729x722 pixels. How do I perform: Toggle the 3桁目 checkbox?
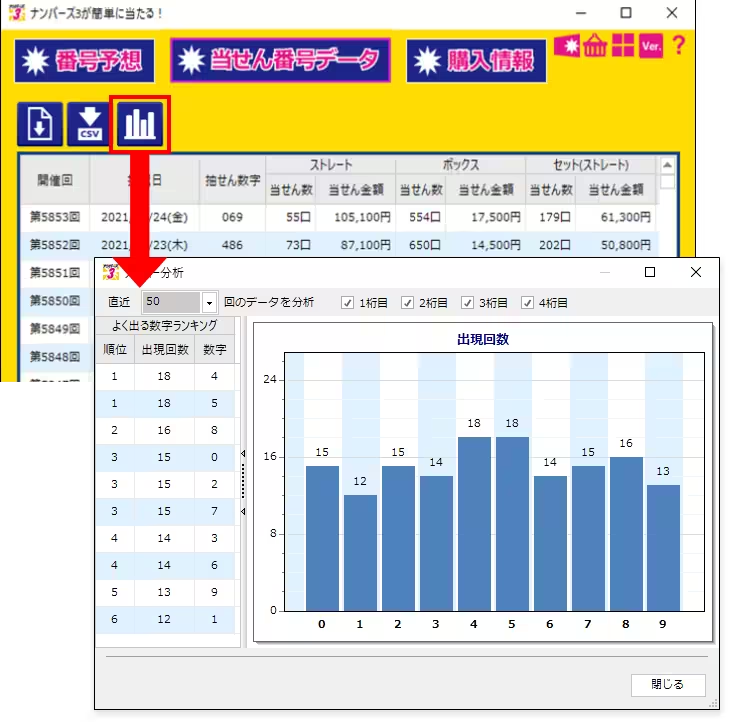click(467, 303)
